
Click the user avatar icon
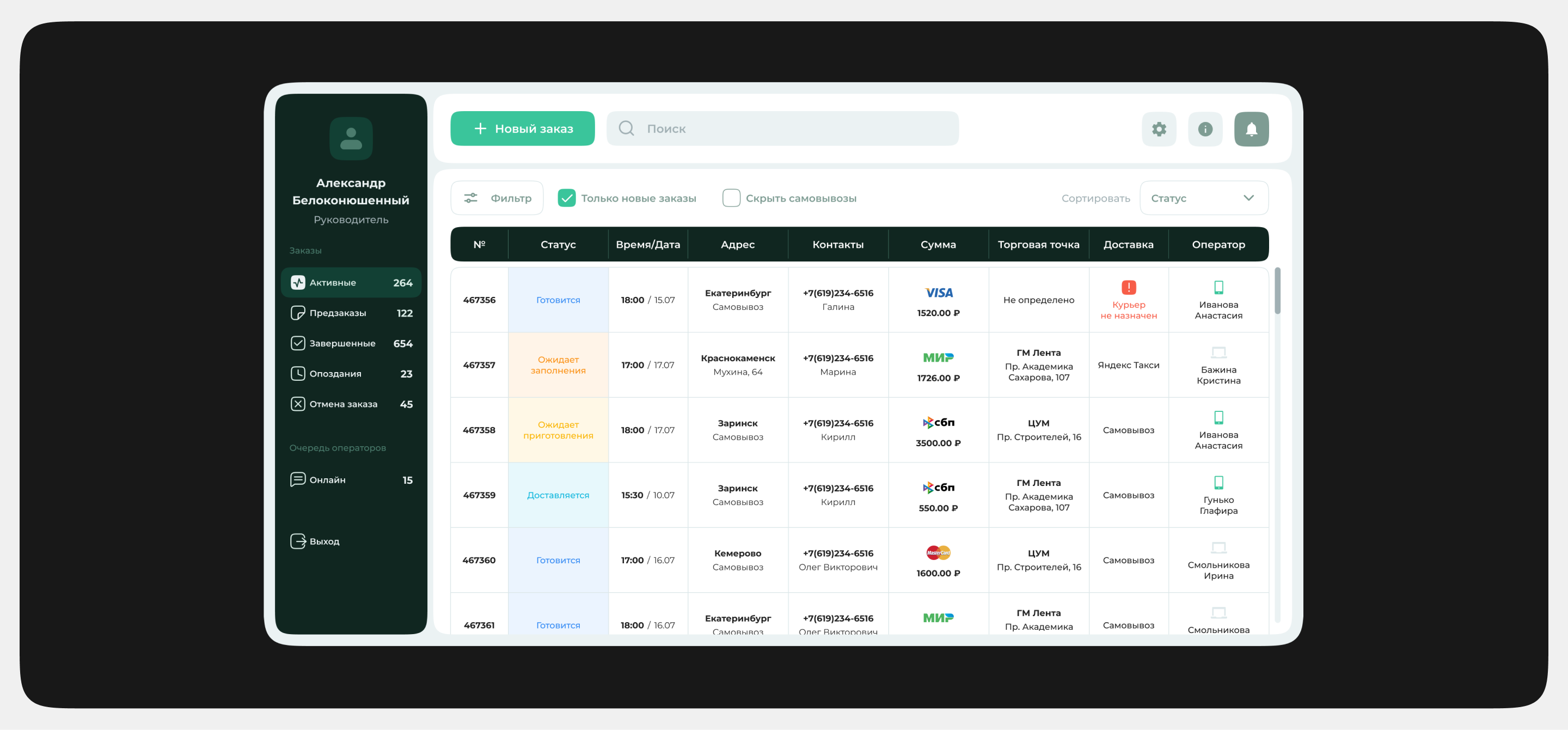pos(351,138)
